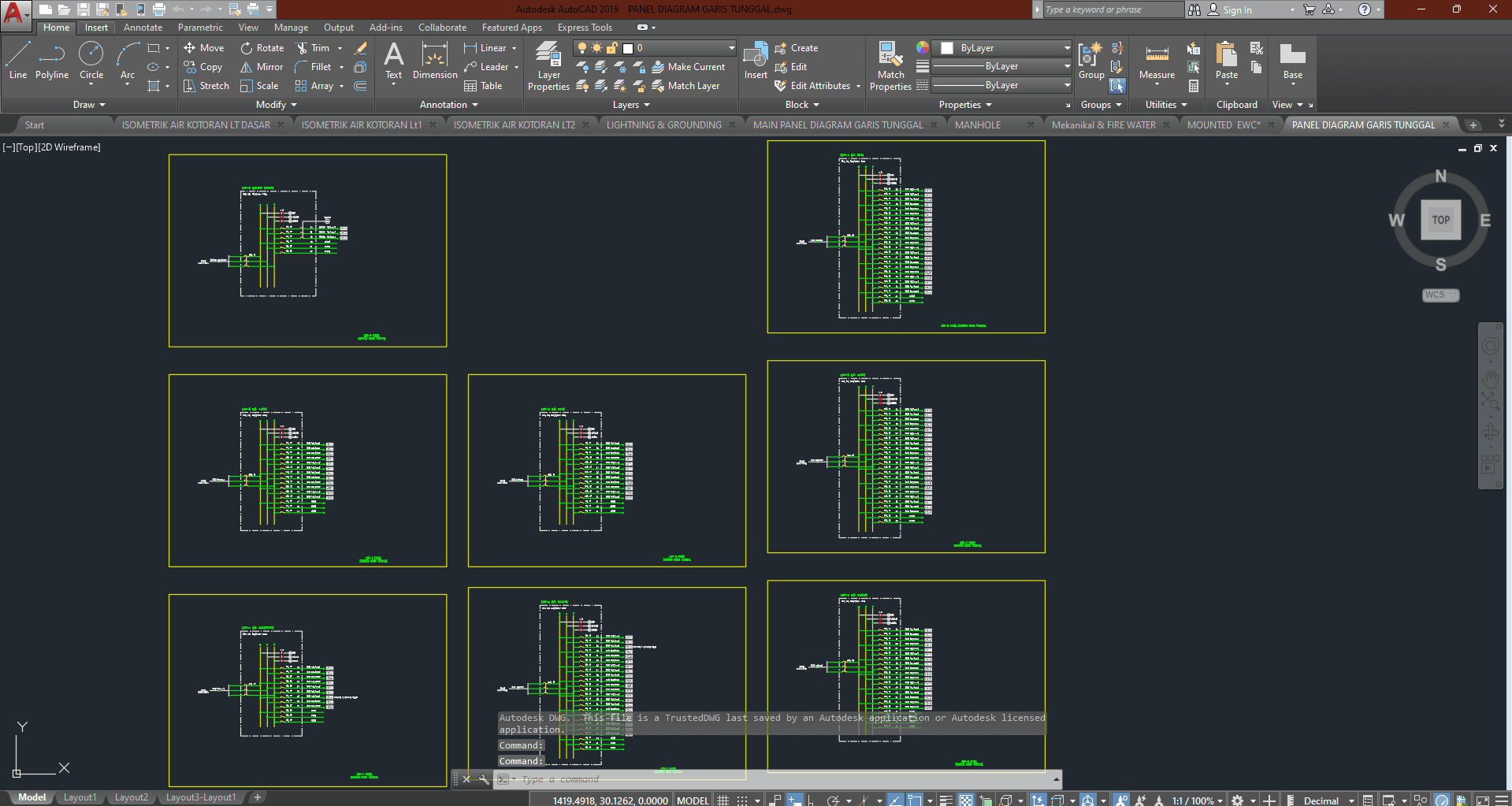Viewport: 1512px width, 806px height.
Task: Toggle the drawing grid display in status bar
Action: click(723, 800)
